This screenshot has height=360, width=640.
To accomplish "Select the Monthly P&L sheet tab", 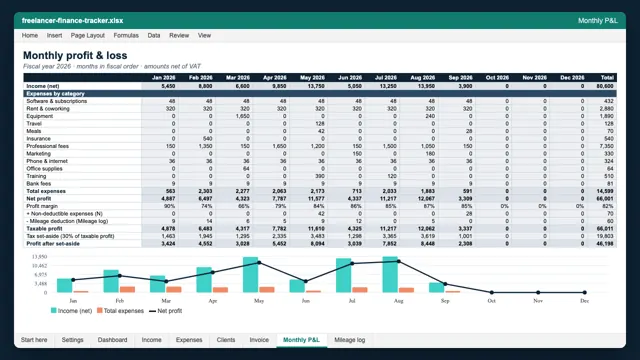I will (x=301, y=340).
